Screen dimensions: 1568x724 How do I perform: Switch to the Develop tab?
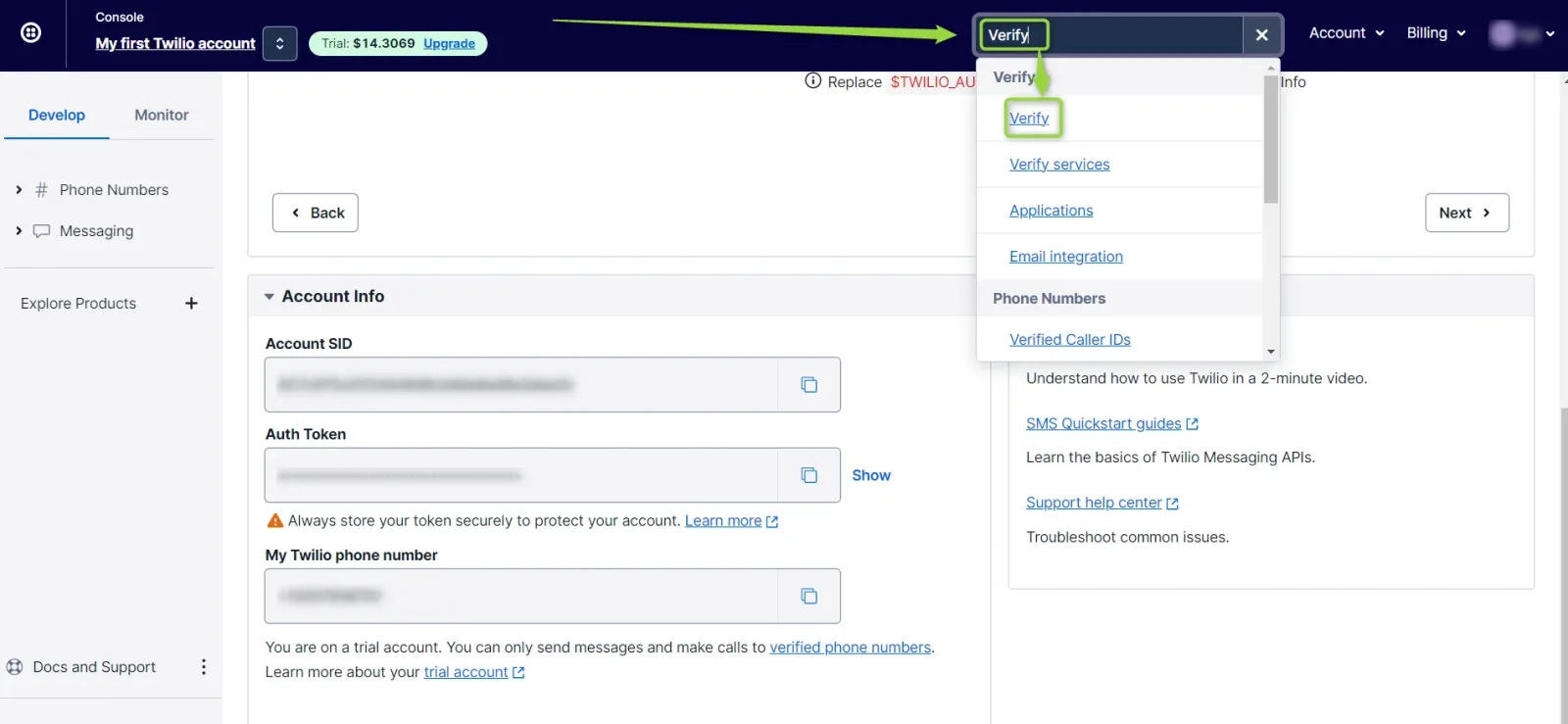tap(57, 116)
